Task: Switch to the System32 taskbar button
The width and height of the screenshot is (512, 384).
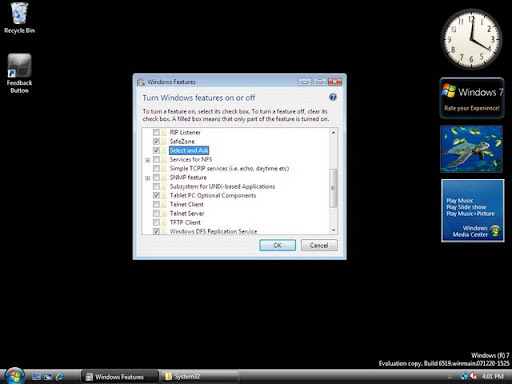Action: pos(199,377)
